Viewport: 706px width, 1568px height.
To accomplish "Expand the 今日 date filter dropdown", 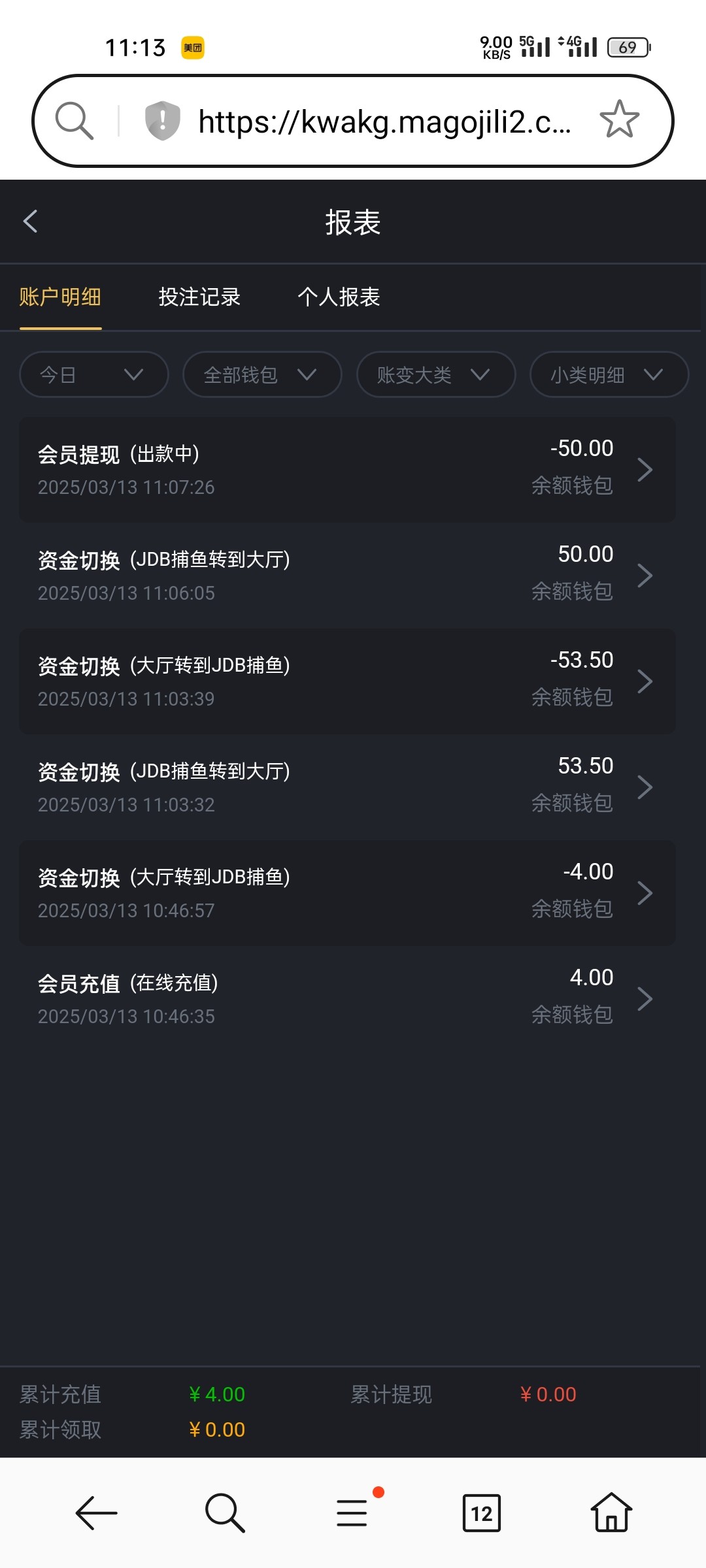I will coord(94,374).
